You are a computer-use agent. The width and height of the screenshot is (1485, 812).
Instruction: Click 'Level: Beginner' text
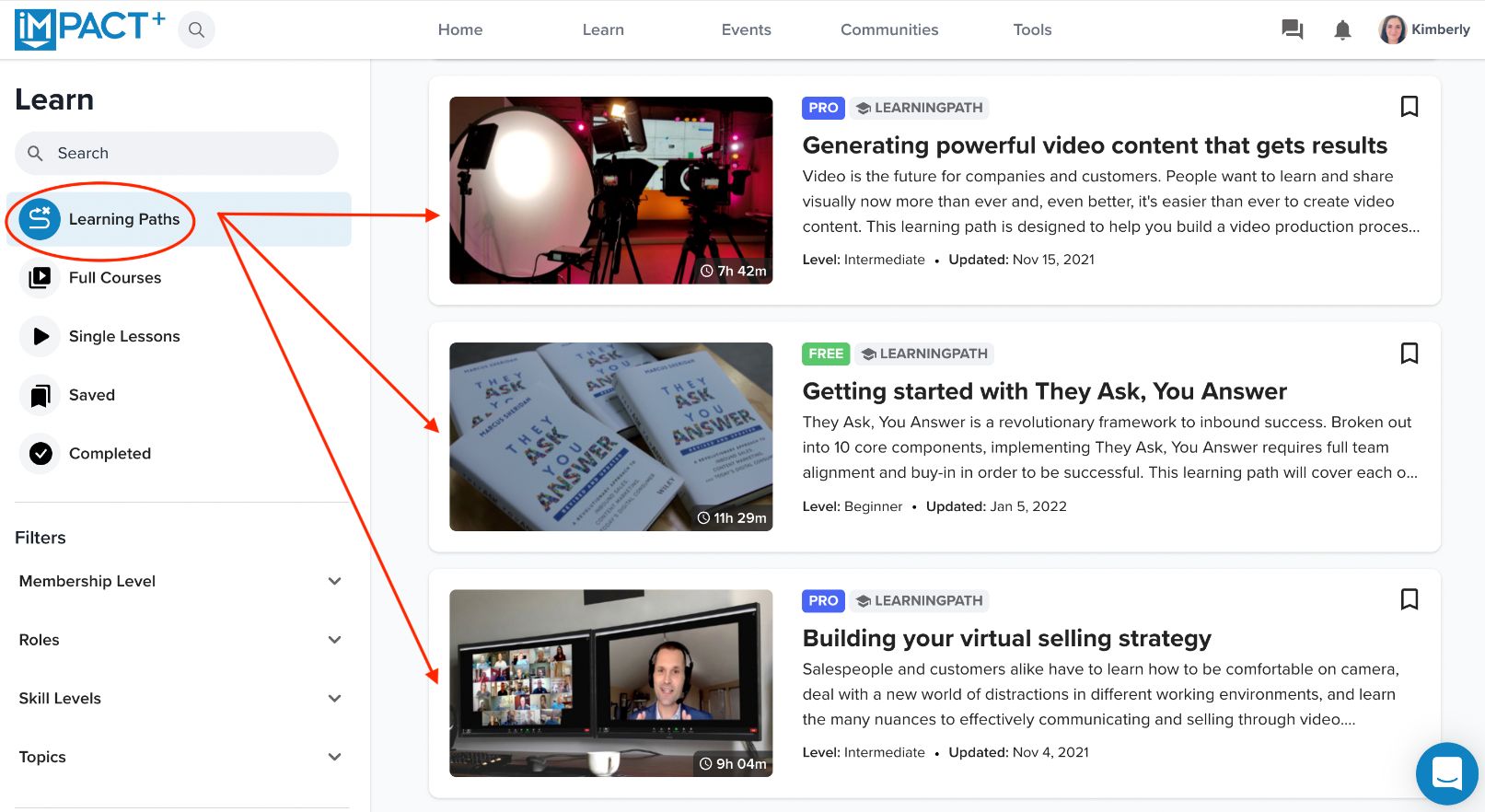853,506
